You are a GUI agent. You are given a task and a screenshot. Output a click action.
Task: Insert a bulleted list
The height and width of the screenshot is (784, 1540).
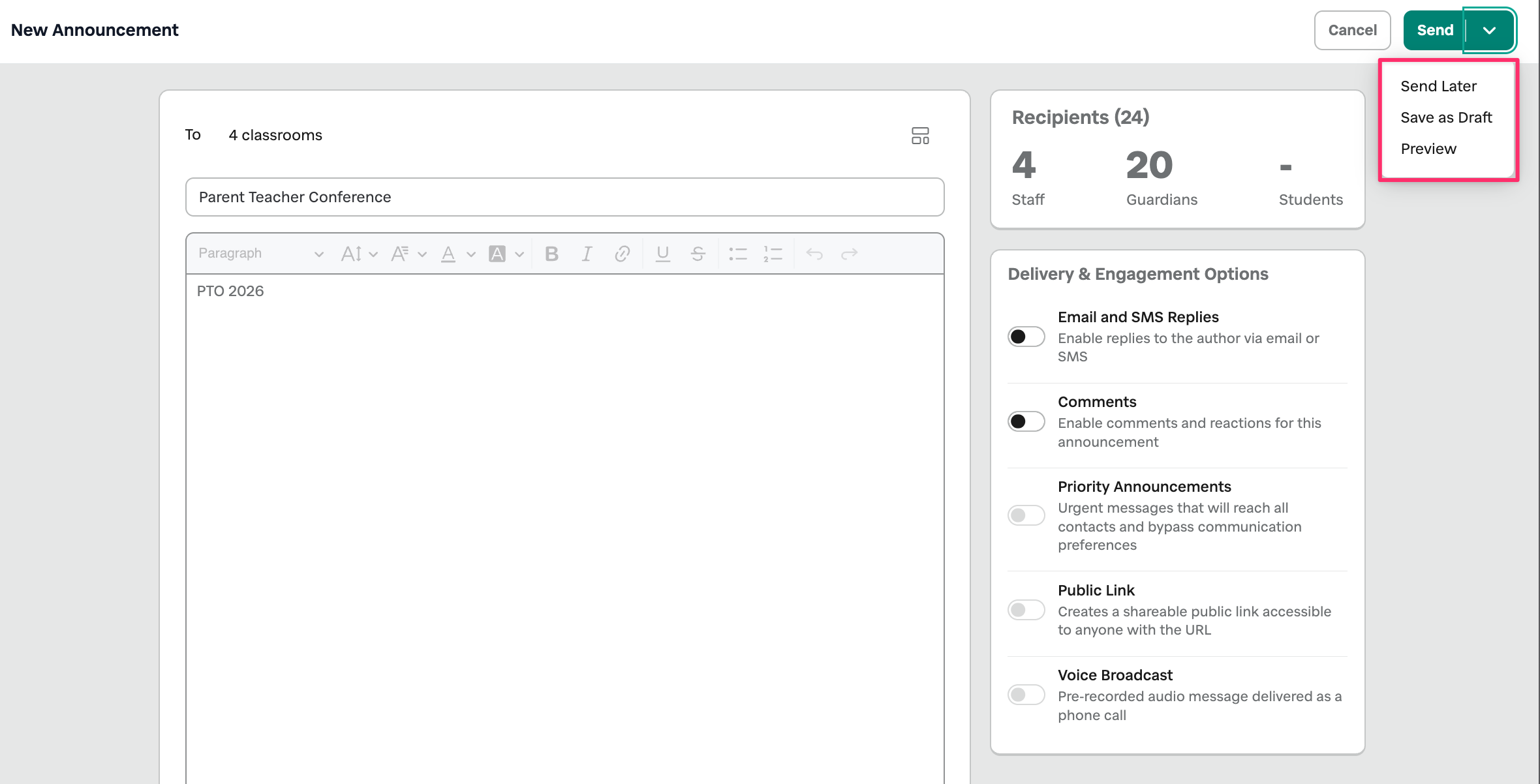[x=738, y=254]
